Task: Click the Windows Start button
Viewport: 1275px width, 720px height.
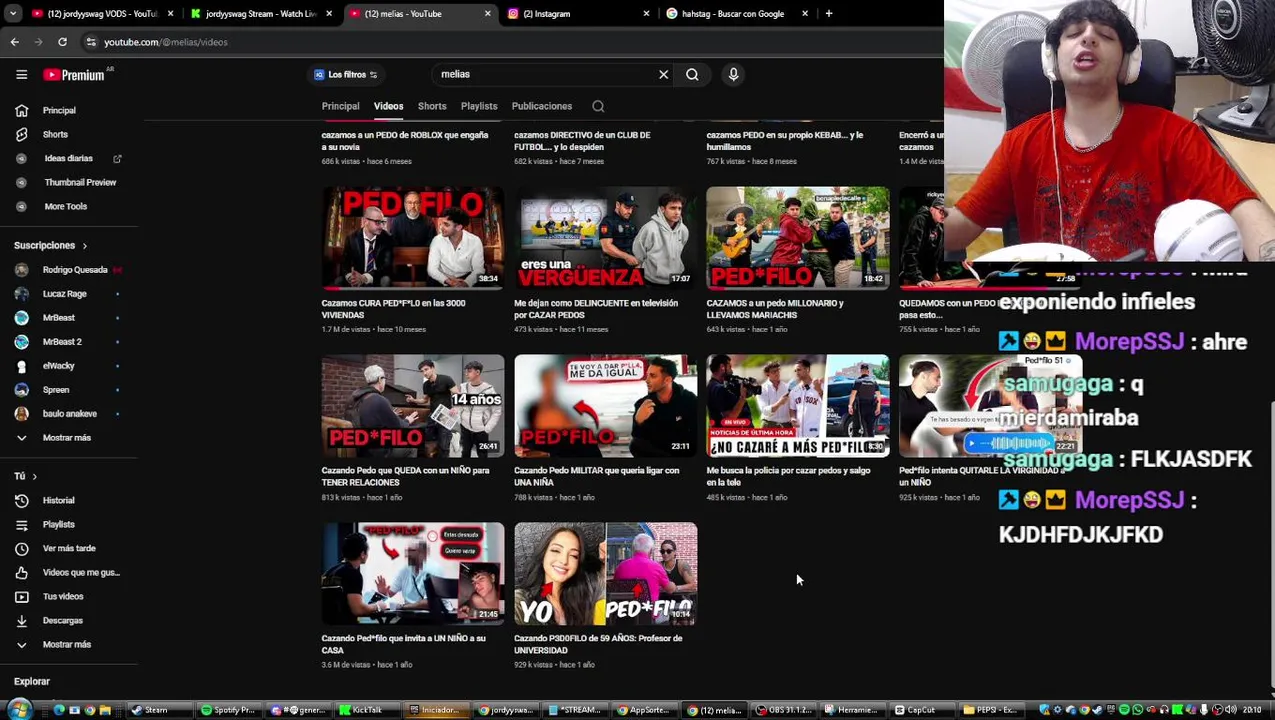Action: pyautogui.click(x=19, y=710)
